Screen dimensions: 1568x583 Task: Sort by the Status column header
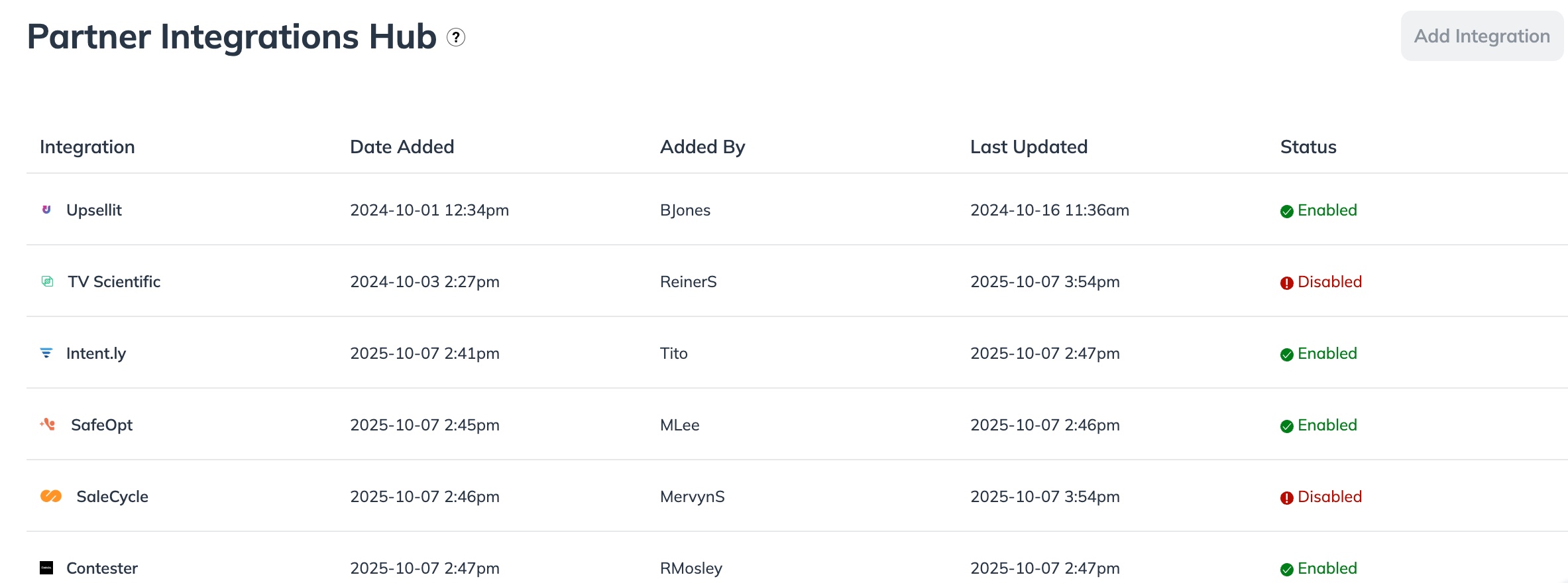[1308, 147]
